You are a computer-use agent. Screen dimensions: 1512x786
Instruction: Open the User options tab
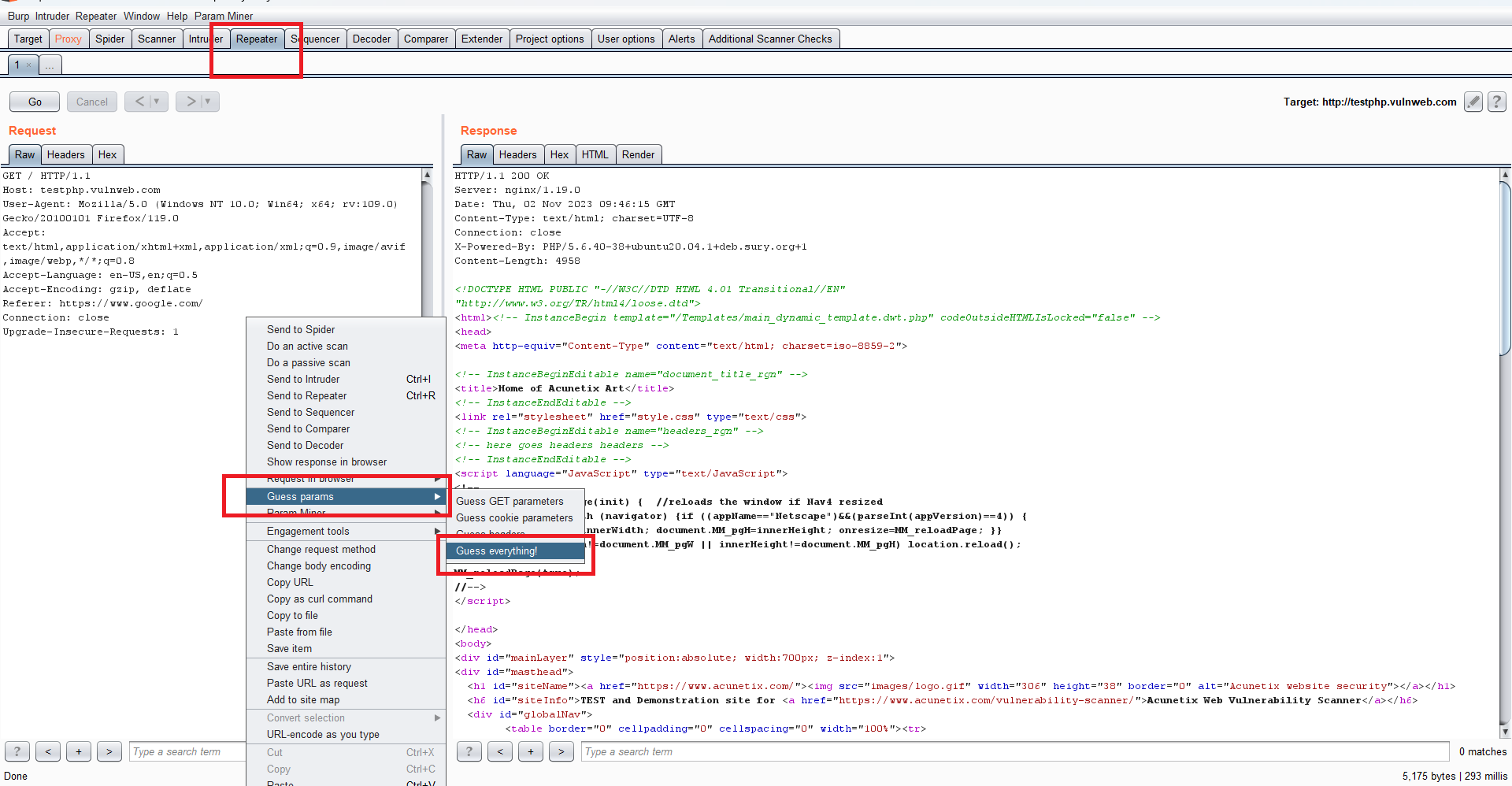point(626,39)
